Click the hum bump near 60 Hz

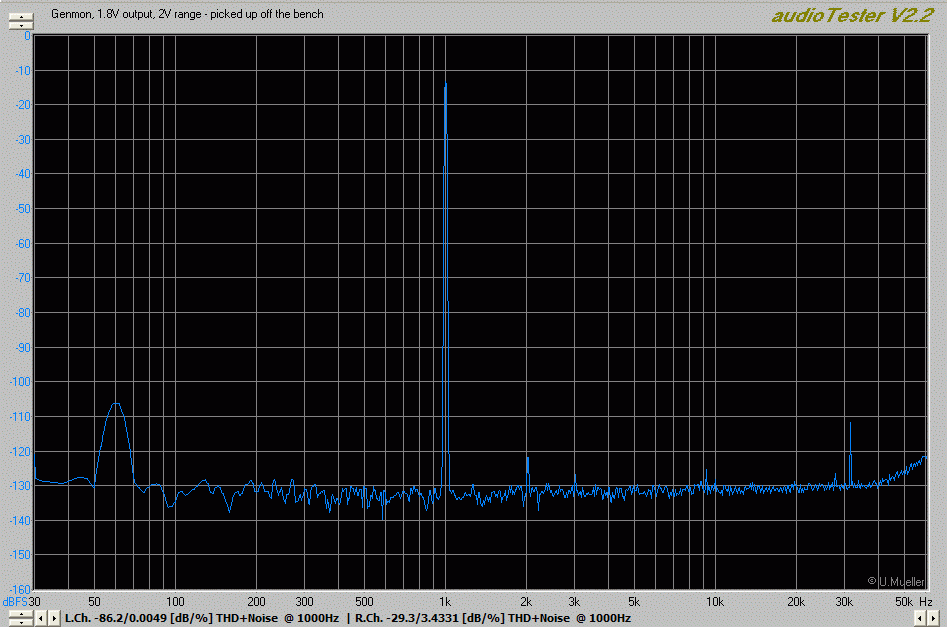pyautogui.click(x=117, y=405)
